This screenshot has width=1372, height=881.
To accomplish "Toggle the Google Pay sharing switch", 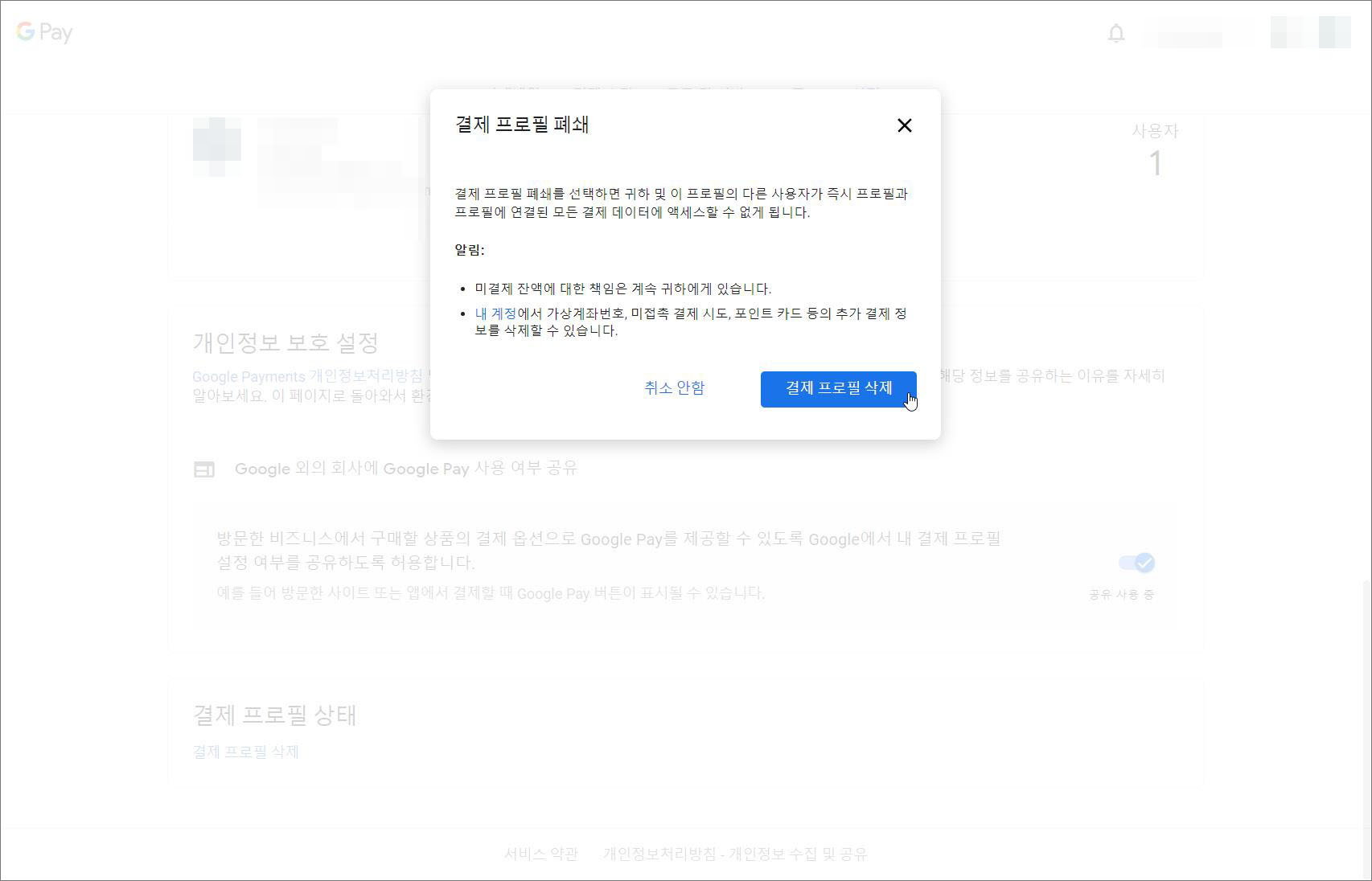I will [1137, 563].
